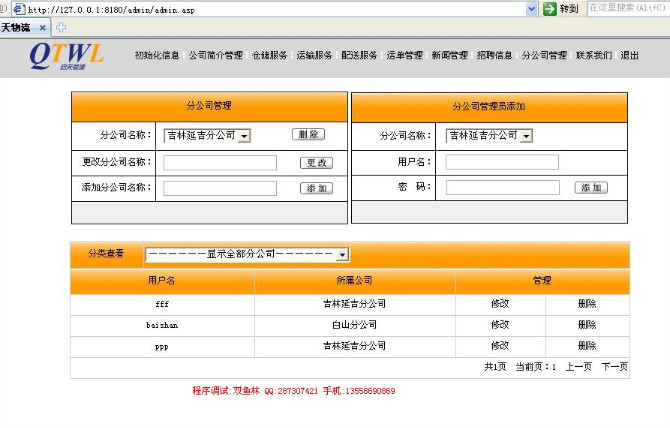Click 吉林延吉分公司 cell in fff row
Image resolution: width=670 pixels, height=428 pixels.
(355, 304)
